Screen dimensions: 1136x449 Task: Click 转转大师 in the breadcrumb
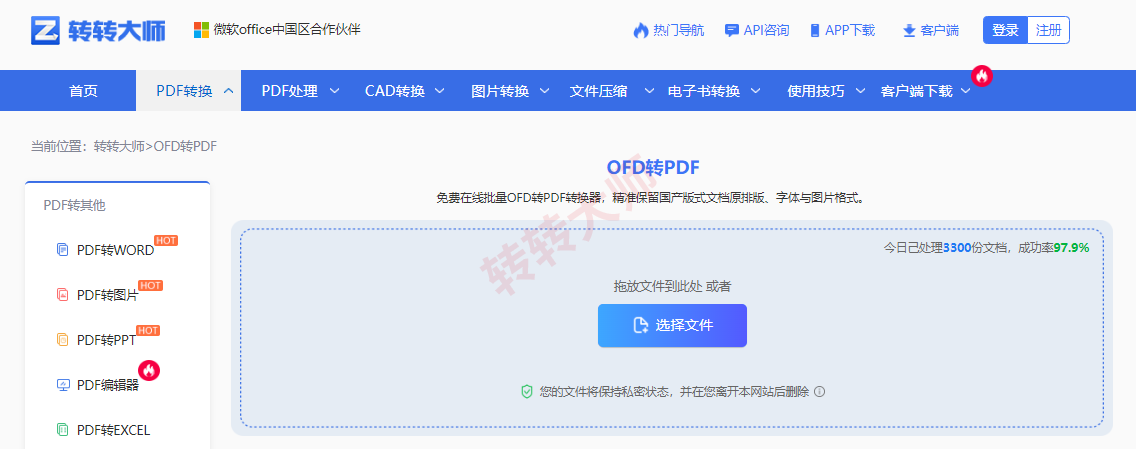coord(120,146)
